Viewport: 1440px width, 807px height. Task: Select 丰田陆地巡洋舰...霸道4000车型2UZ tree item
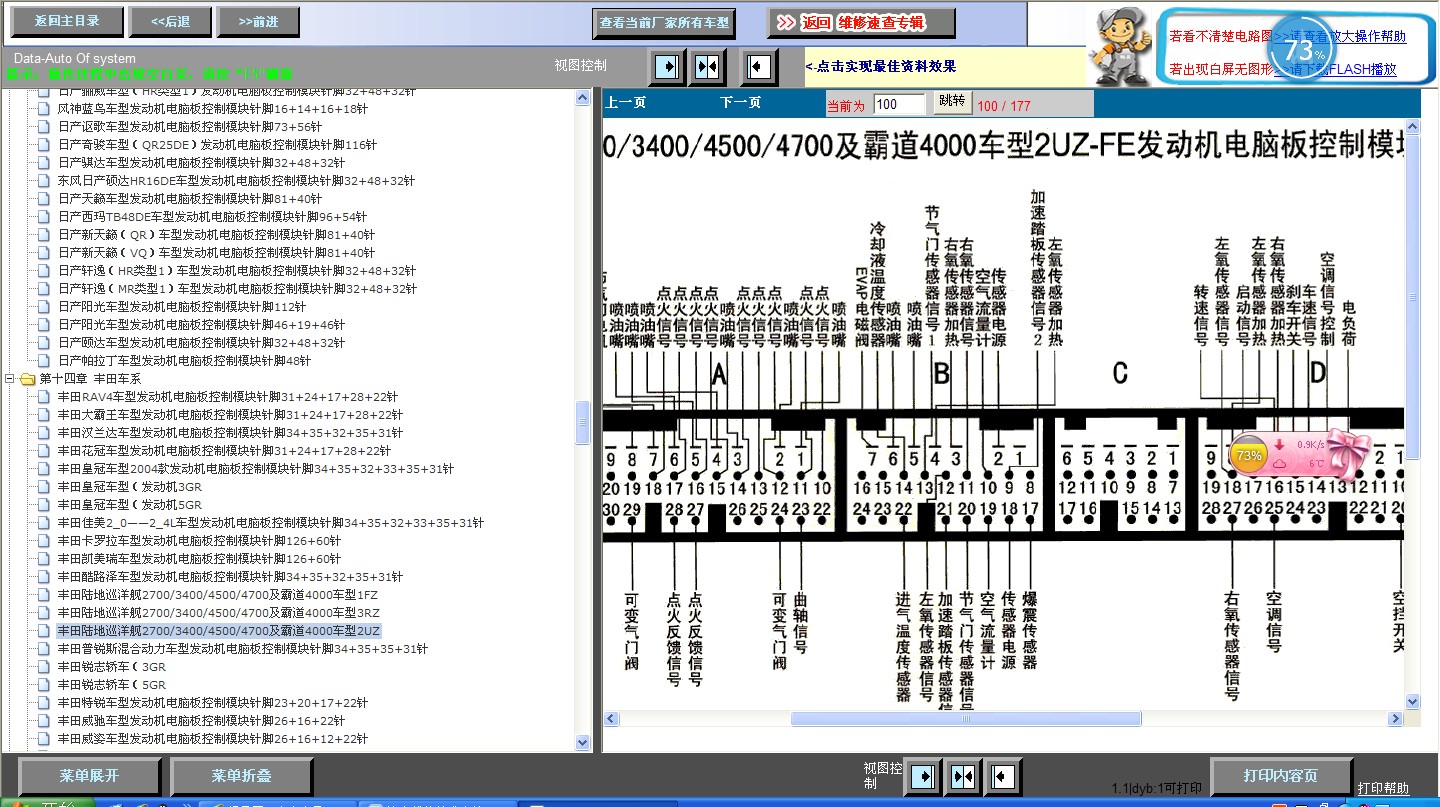(x=219, y=631)
